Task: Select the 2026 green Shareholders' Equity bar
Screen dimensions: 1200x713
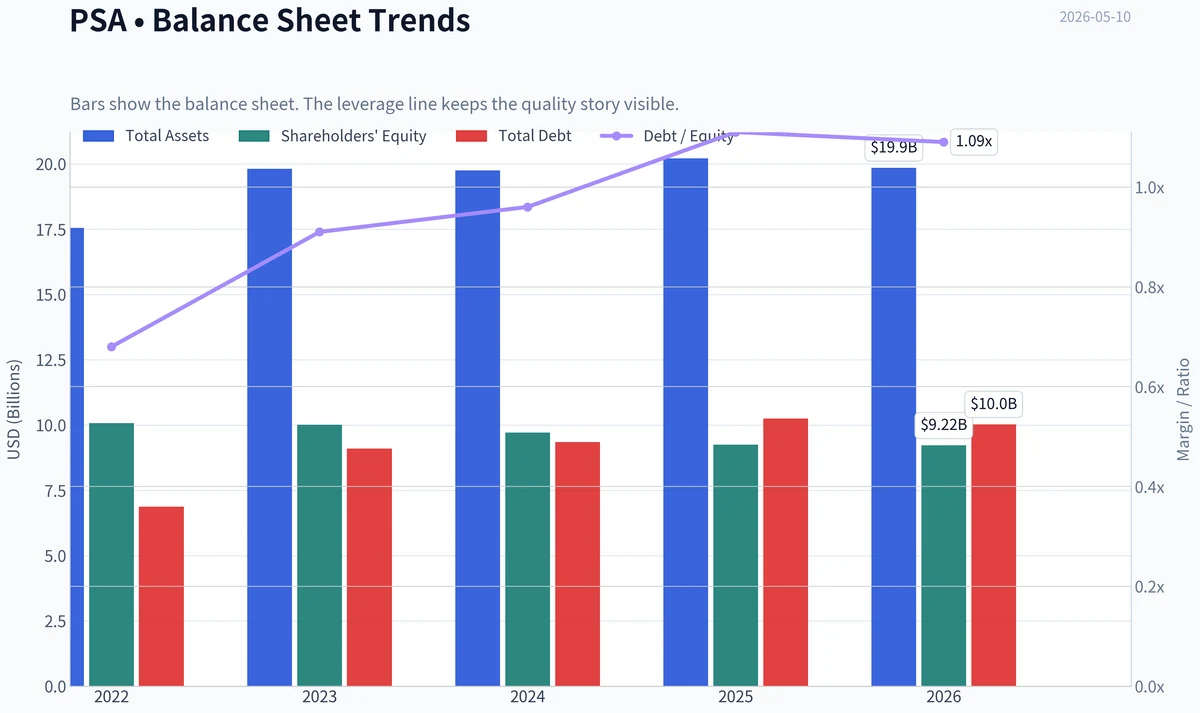Action: point(944,566)
